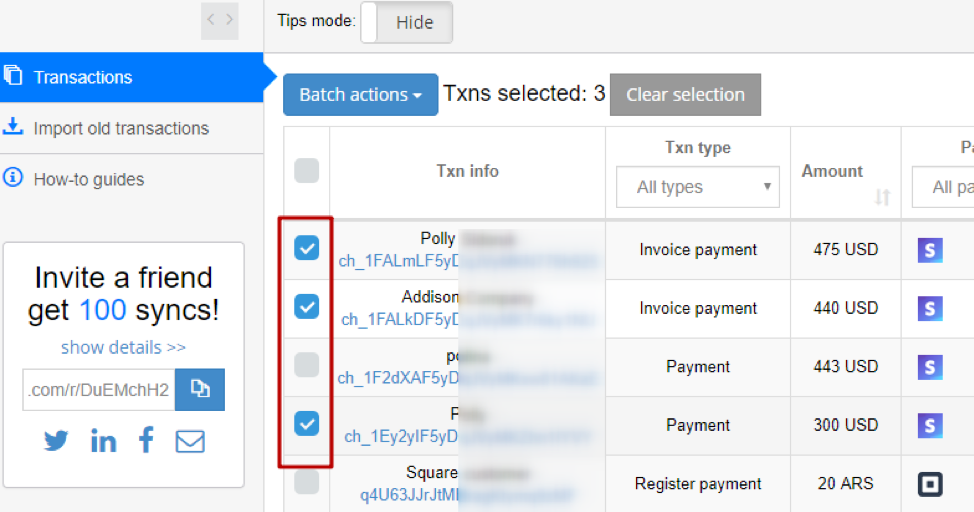
Task: Open the All types filter dropdown
Action: [x=698, y=187]
